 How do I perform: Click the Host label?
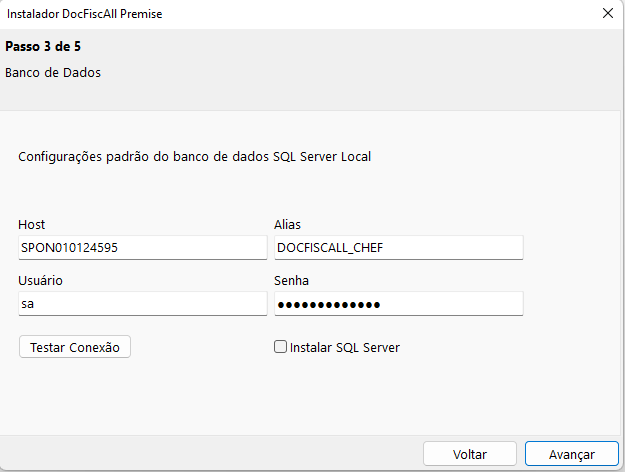pos(31,224)
